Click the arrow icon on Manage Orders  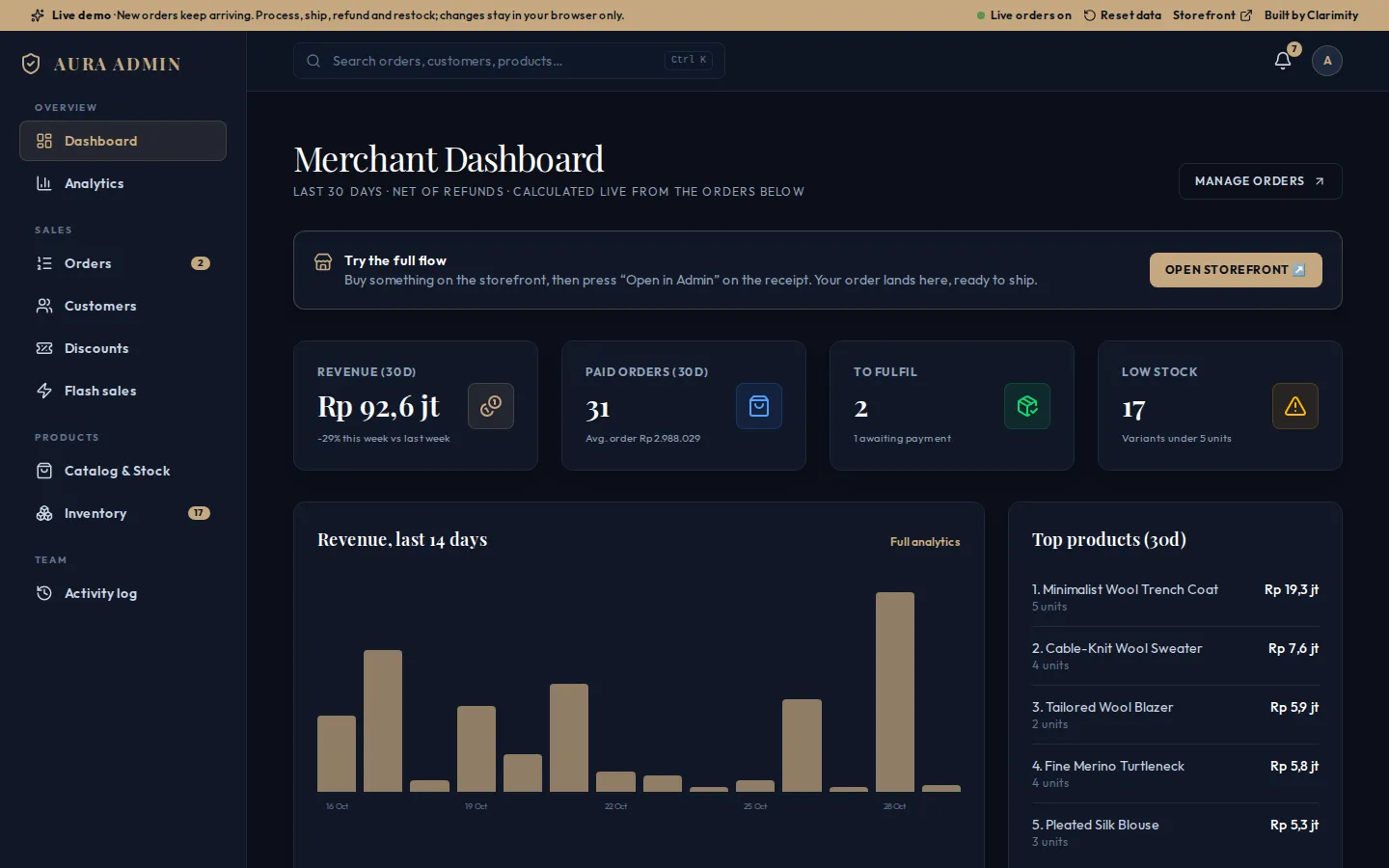[1320, 181]
